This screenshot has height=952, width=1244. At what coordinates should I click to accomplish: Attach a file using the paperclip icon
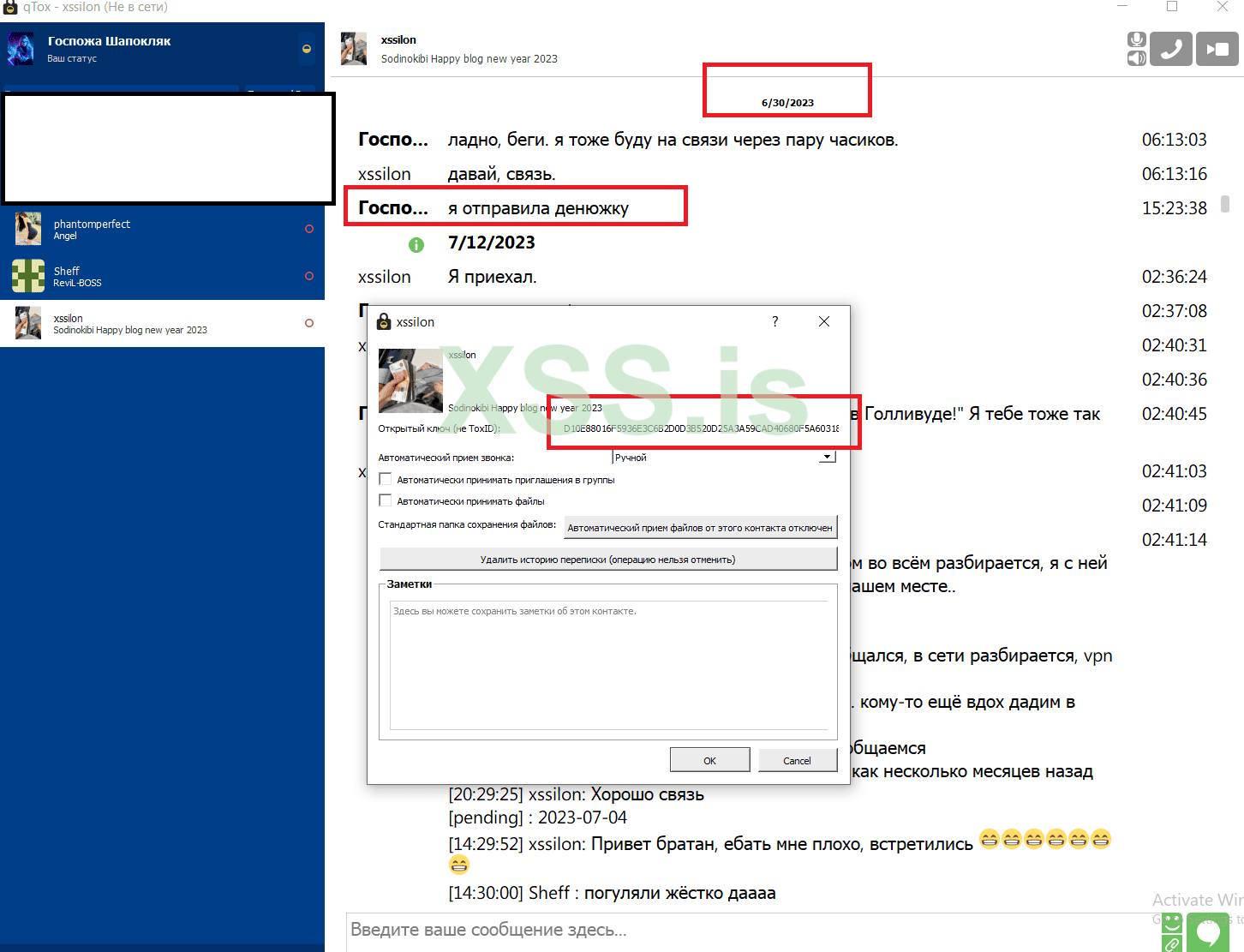click(1171, 943)
